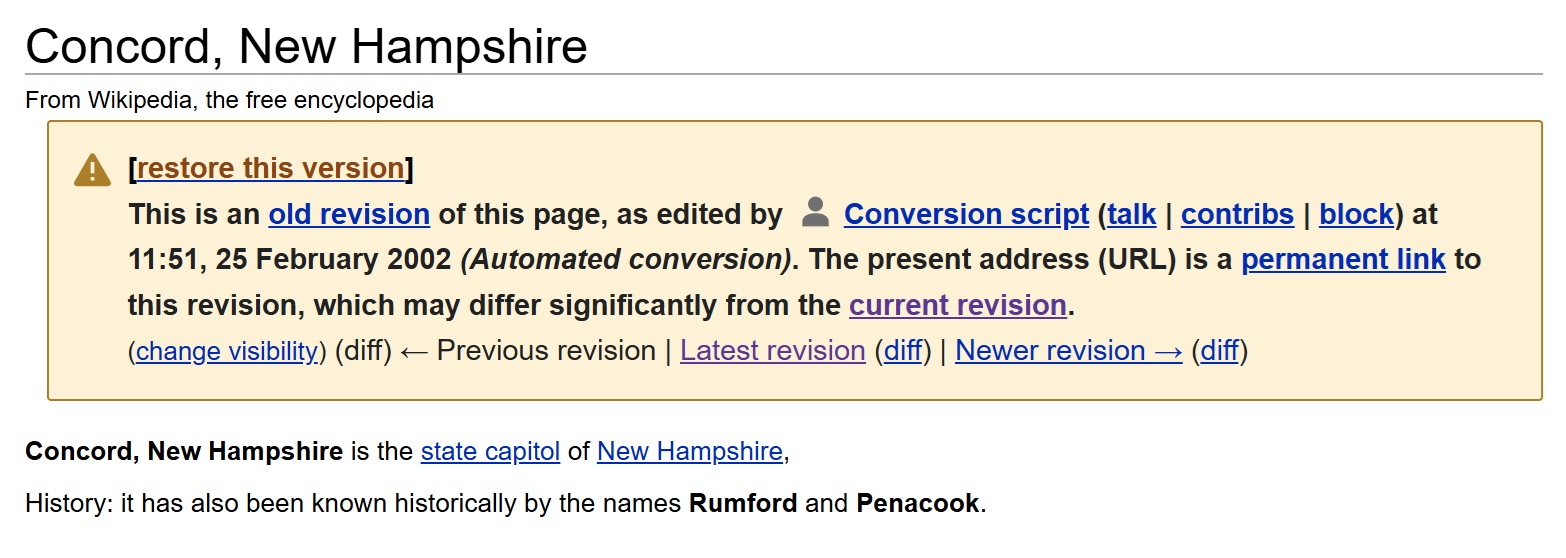Navigate to 'Newer revision →'
The width and height of the screenshot is (1566, 558).
pos(1069,351)
